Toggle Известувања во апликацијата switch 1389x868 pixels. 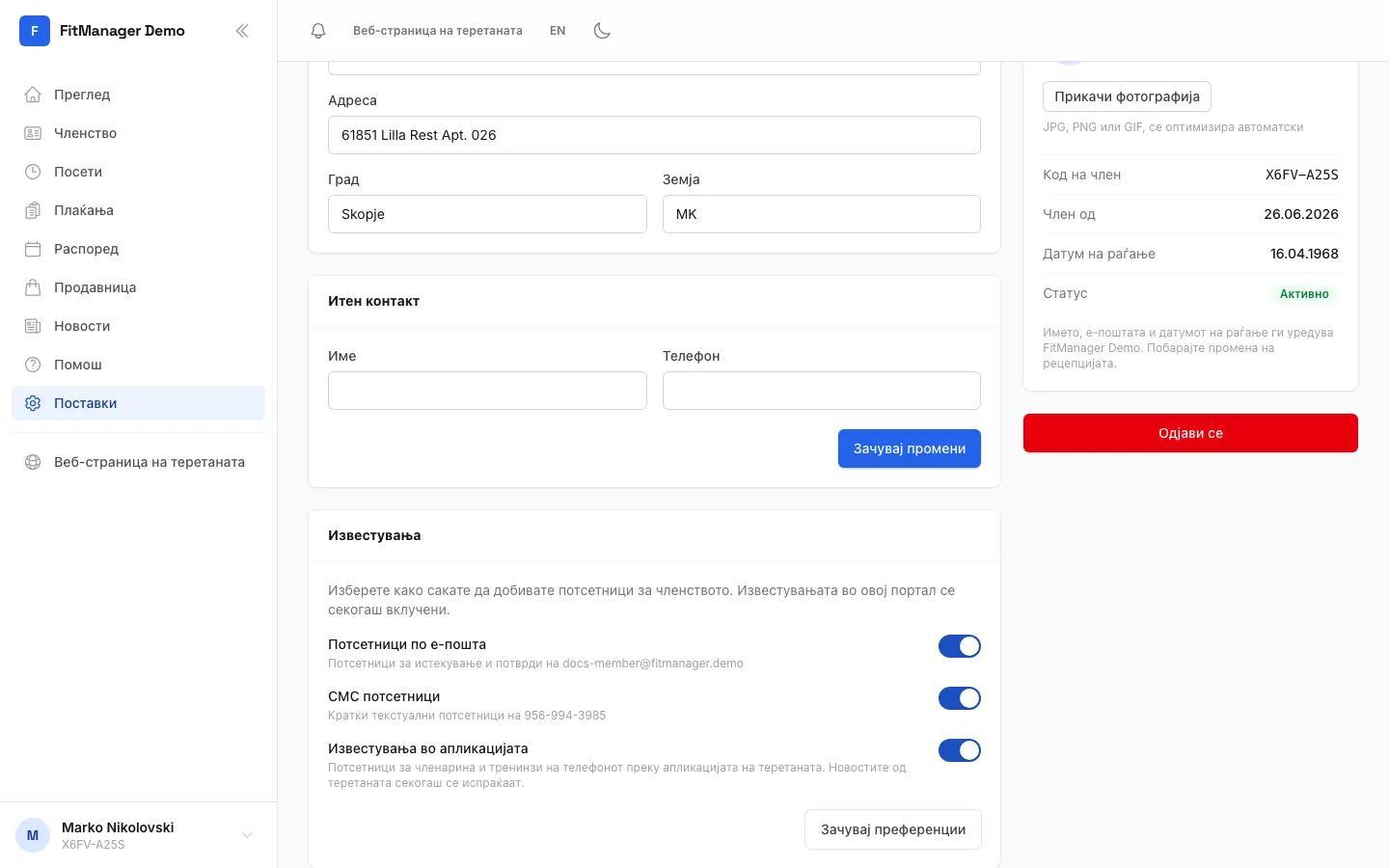(960, 750)
